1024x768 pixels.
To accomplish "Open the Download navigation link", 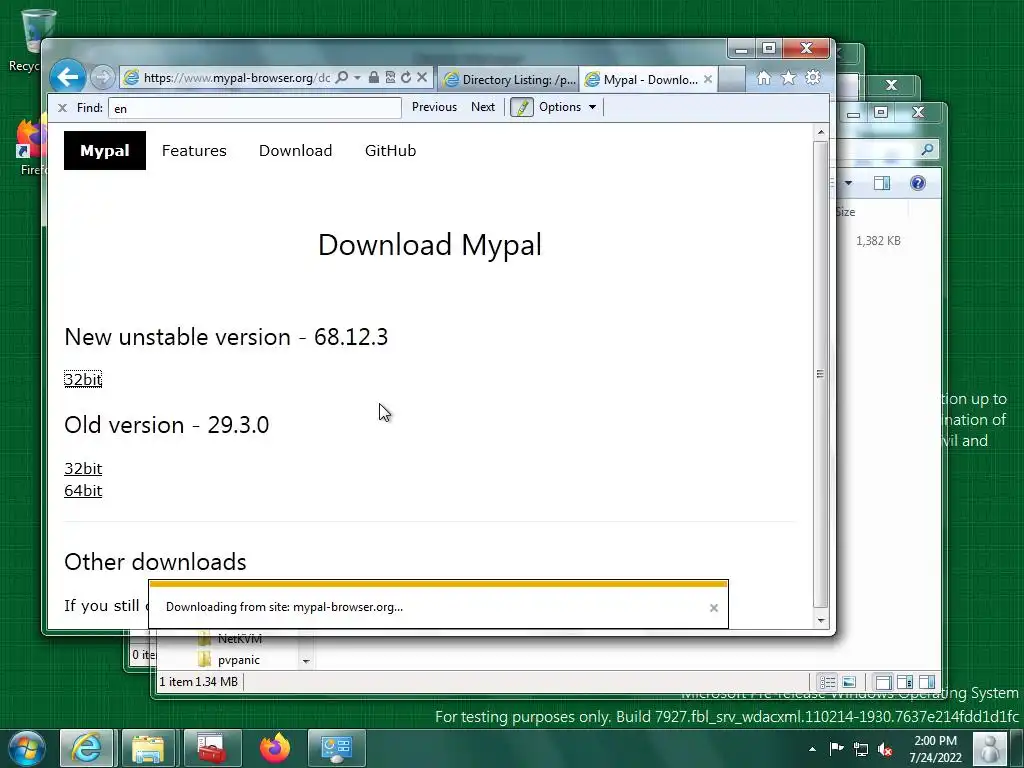I will [295, 151].
